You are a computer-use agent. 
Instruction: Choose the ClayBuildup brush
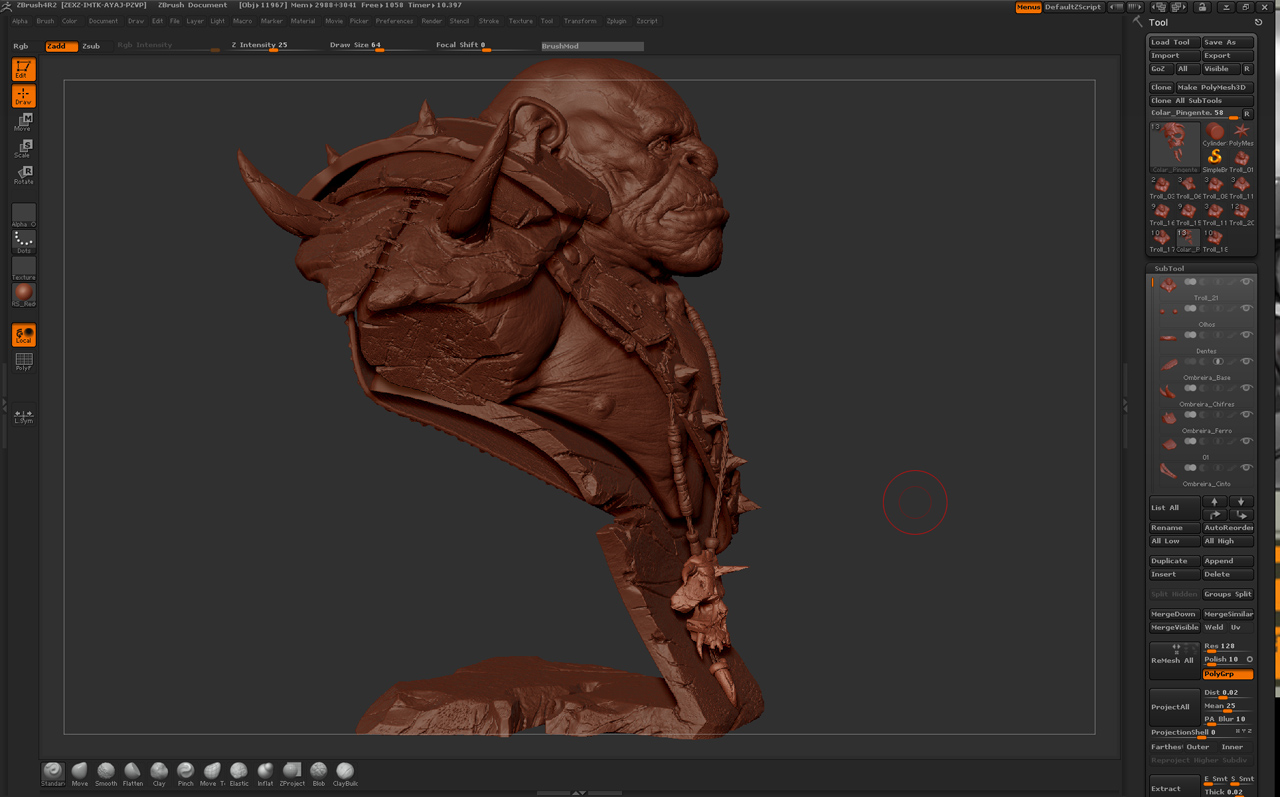[345, 773]
